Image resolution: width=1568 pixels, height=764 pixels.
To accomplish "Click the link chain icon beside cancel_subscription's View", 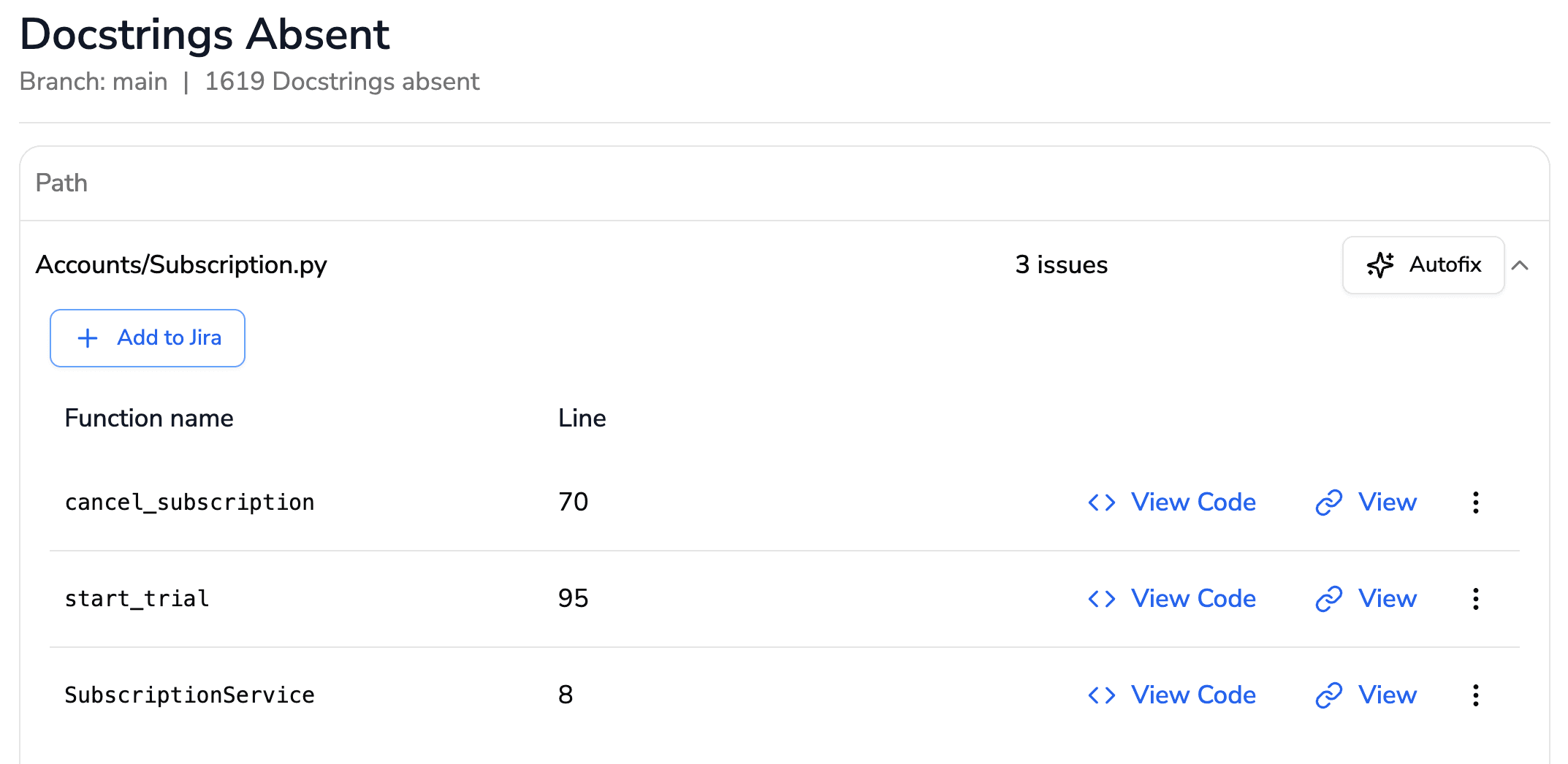I will (1329, 502).
